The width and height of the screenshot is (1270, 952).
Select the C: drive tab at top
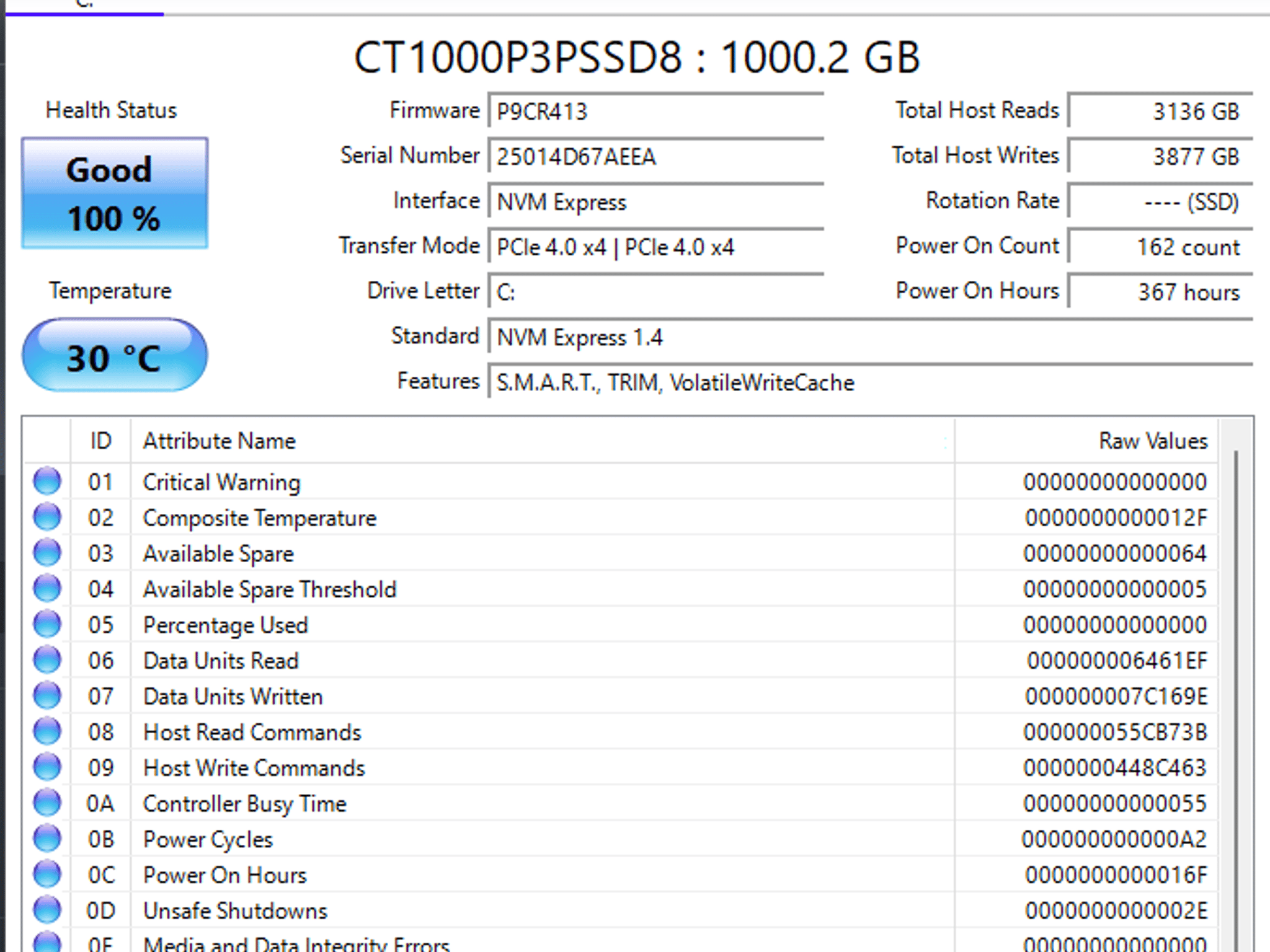click(x=84, y=6)
